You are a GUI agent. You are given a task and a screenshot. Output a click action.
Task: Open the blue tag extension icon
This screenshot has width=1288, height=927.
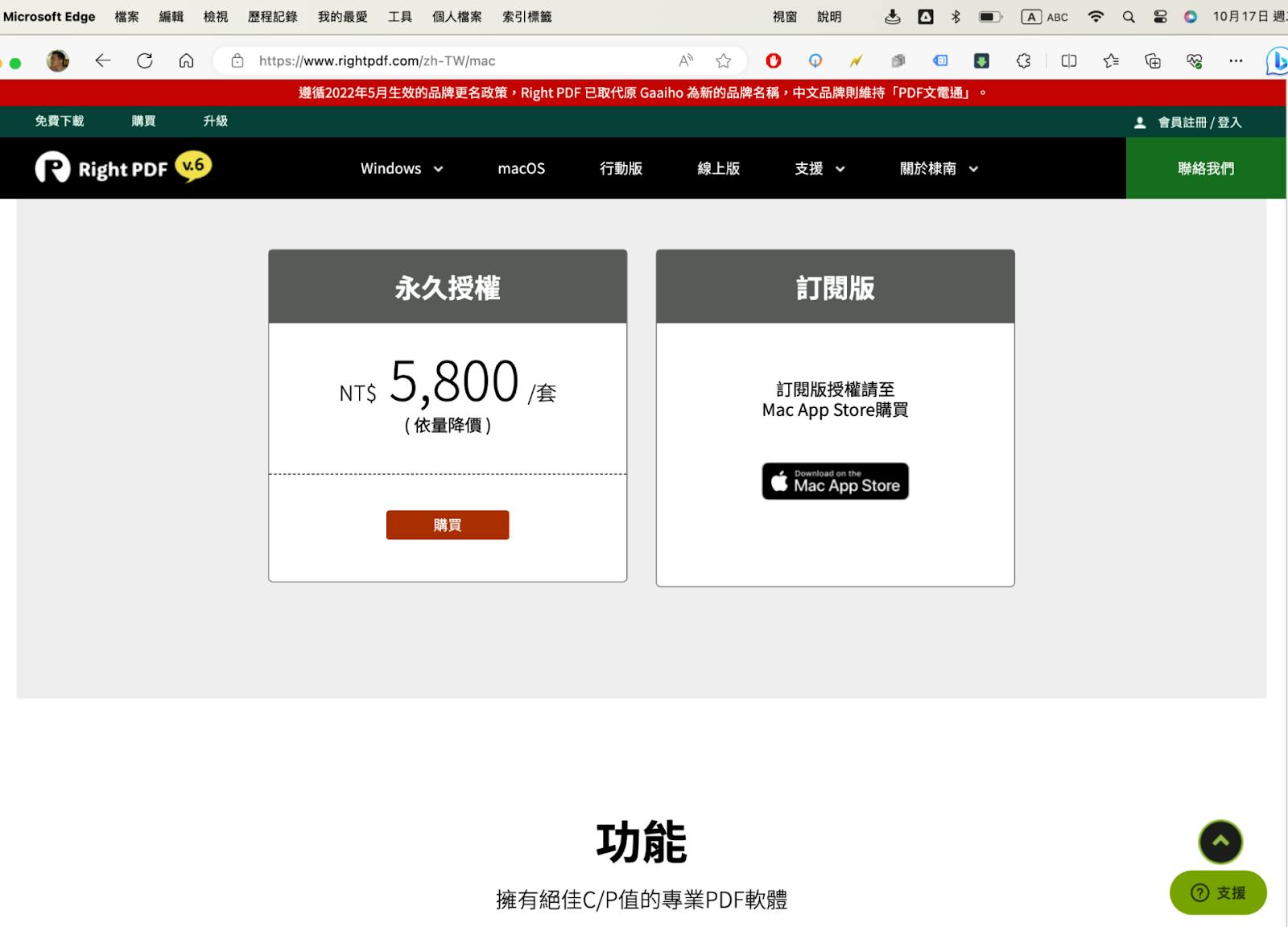click(940, 60)
